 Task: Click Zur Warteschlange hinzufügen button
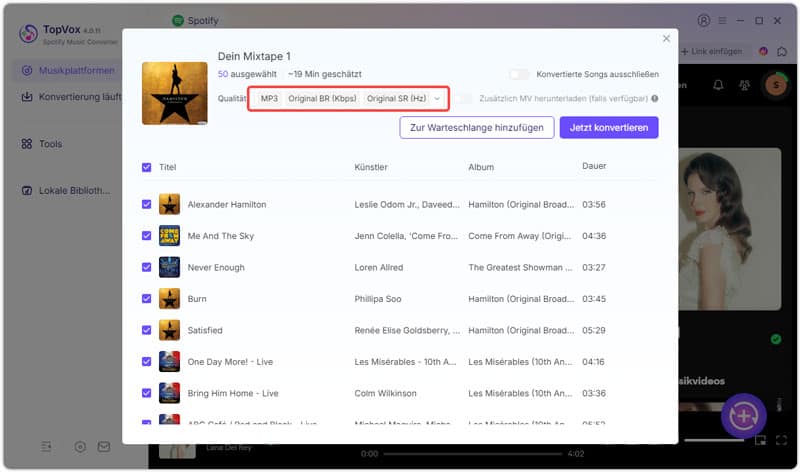(477, 128)
